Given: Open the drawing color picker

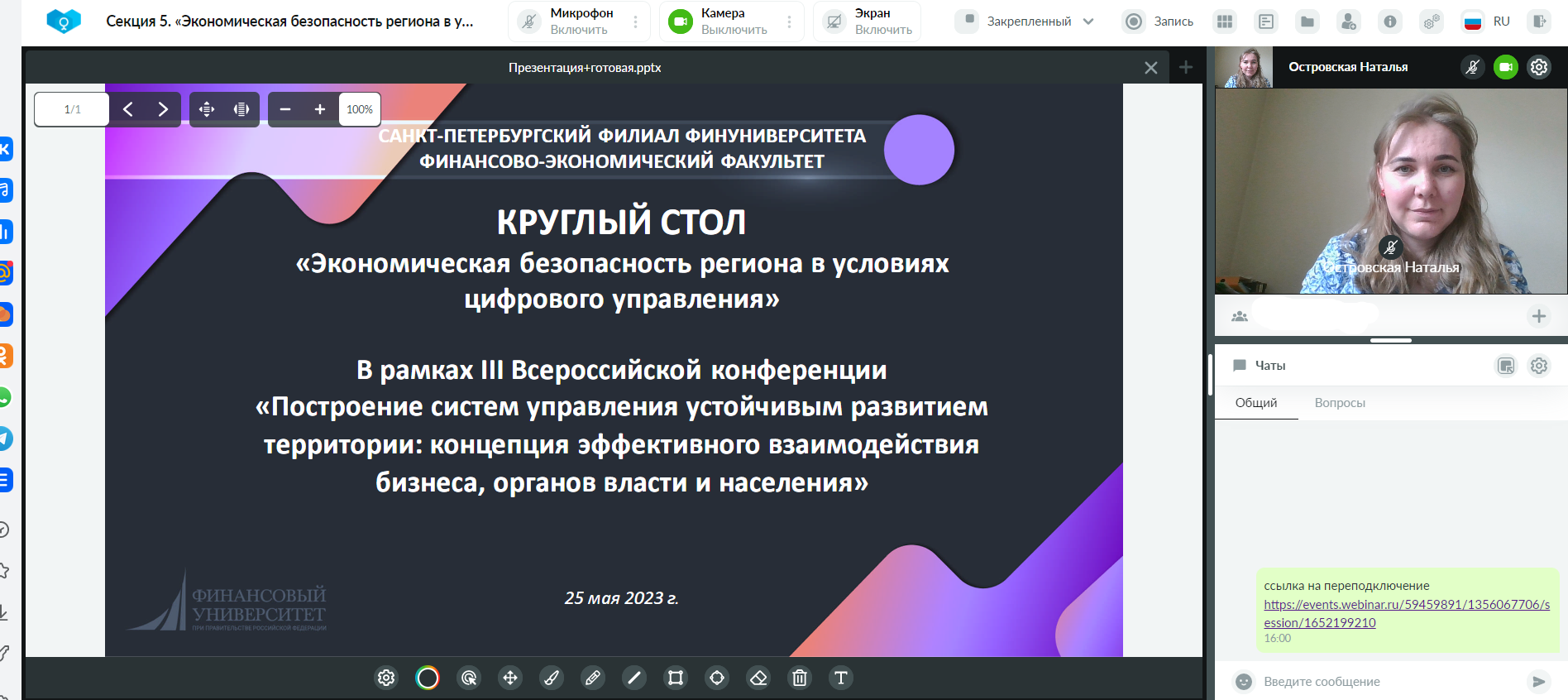Looking at the screenshot, I should (x=428, y=678).
